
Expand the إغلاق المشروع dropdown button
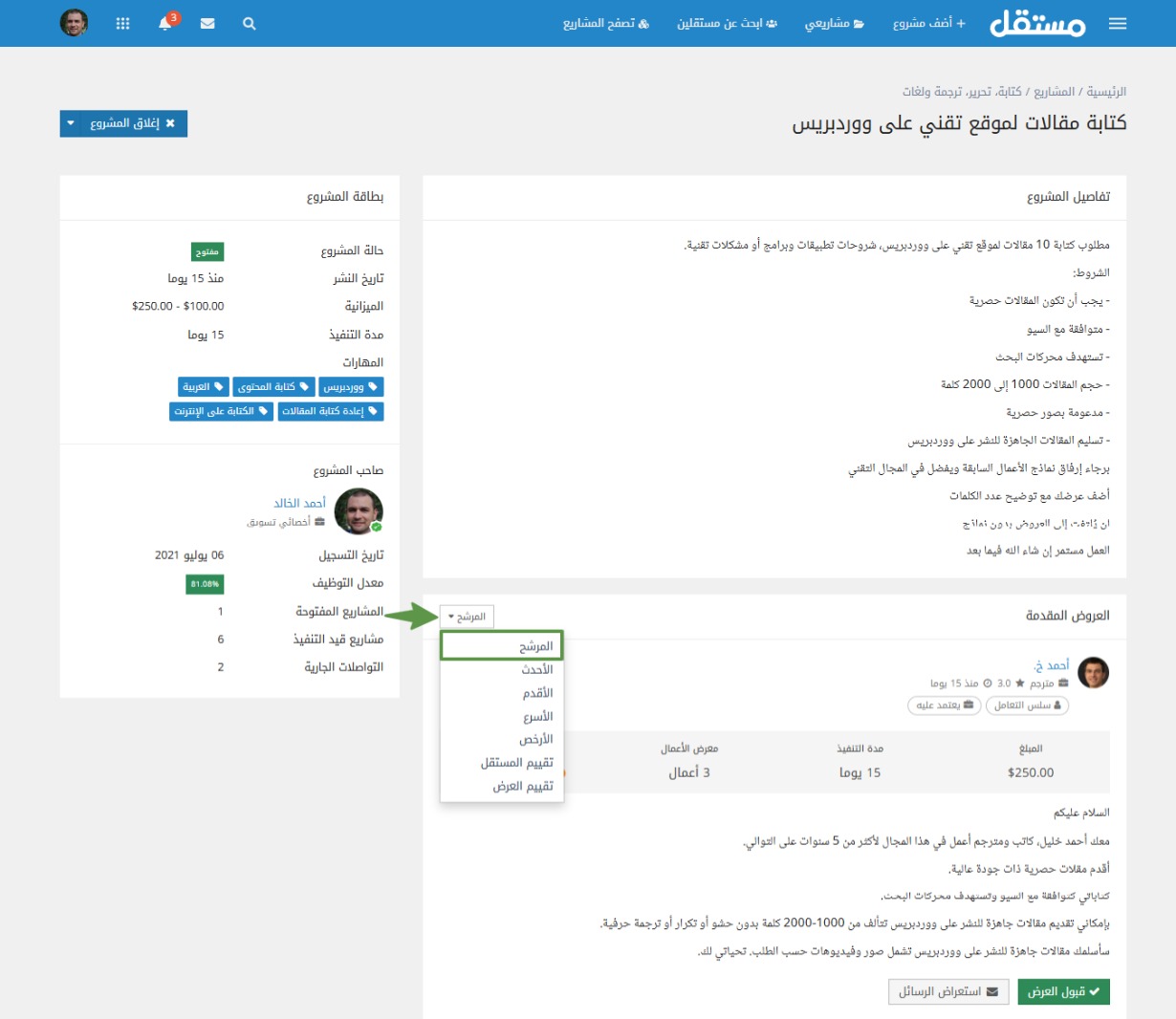coord(71,123)
